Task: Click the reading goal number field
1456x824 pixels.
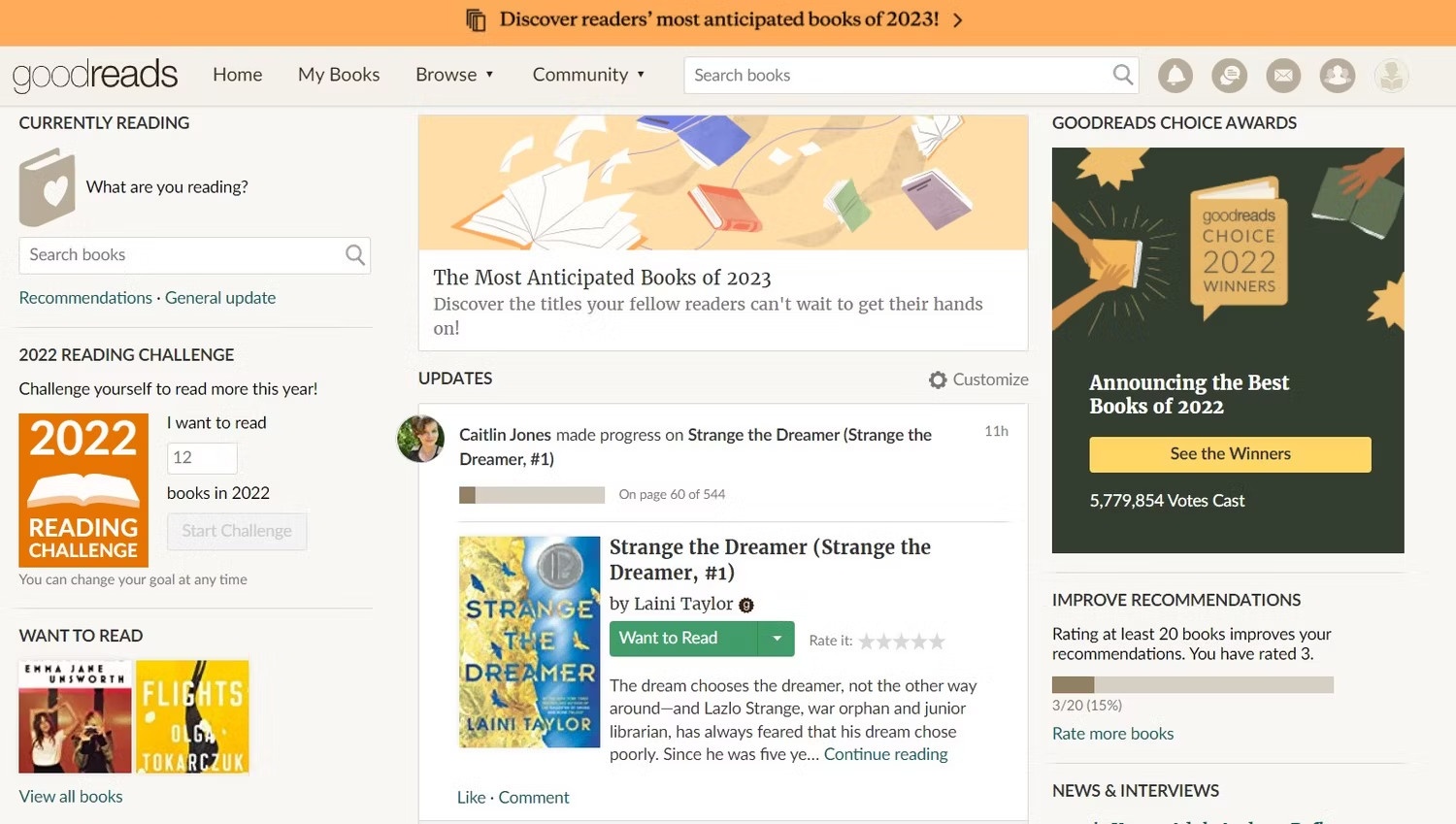Action: point(202,458)
